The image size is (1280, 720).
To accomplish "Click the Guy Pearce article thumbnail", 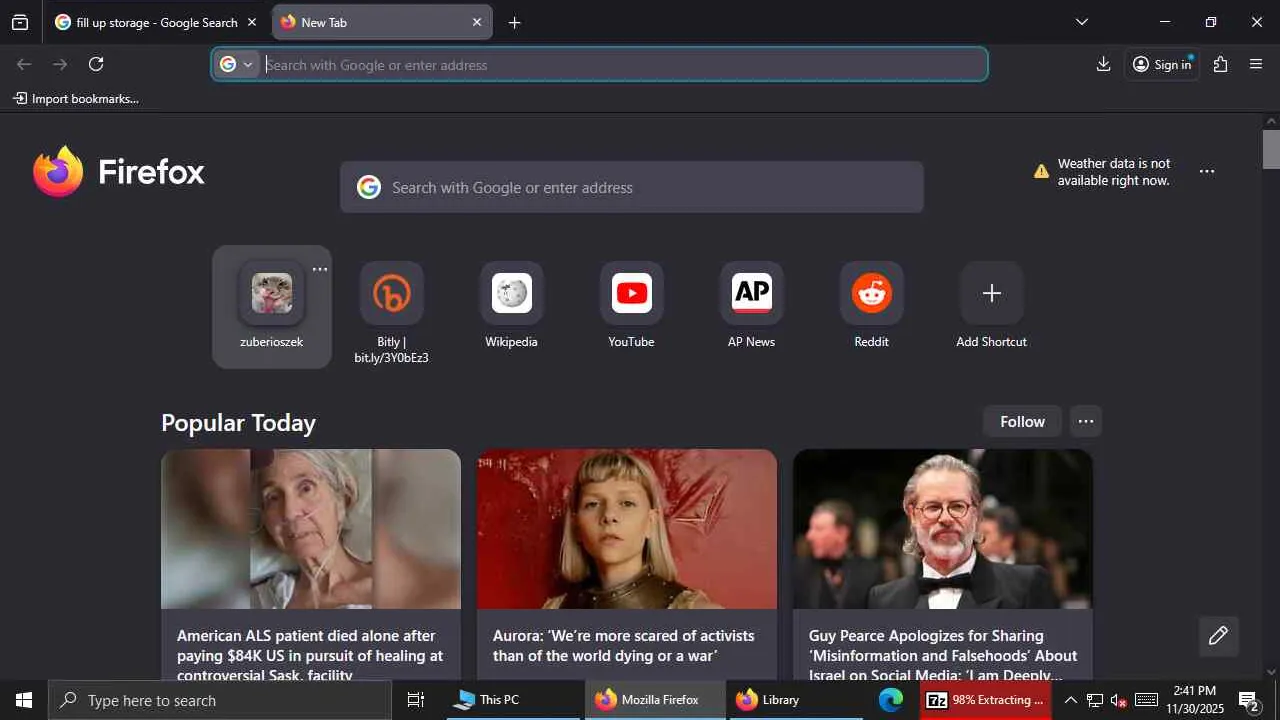I will tap(943, 529).
